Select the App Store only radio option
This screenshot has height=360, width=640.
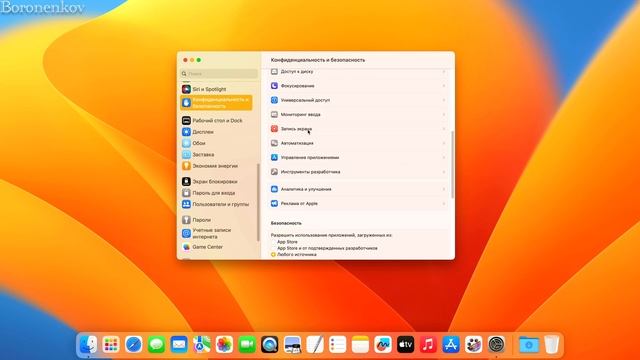273,242
